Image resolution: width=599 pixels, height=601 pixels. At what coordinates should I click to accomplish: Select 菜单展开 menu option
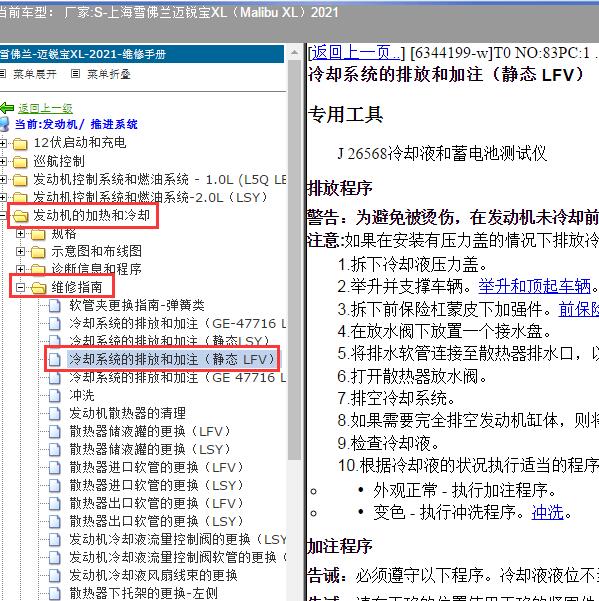[35, 74]
